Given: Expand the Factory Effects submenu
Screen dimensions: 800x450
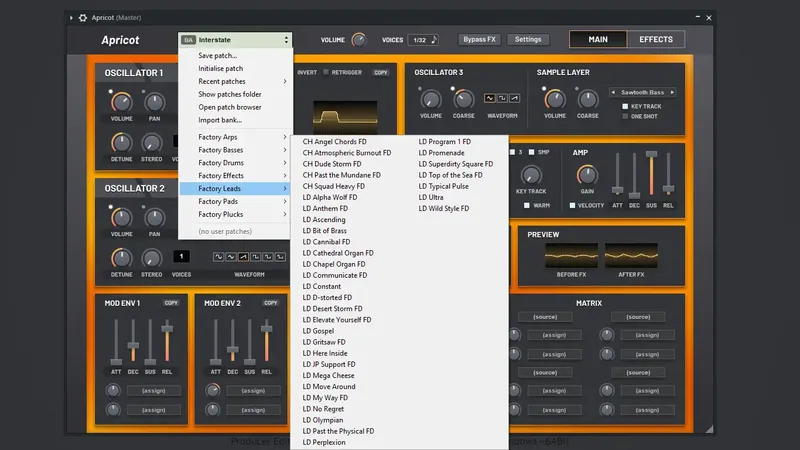Looking at the screenshot, I should point(235,176).
